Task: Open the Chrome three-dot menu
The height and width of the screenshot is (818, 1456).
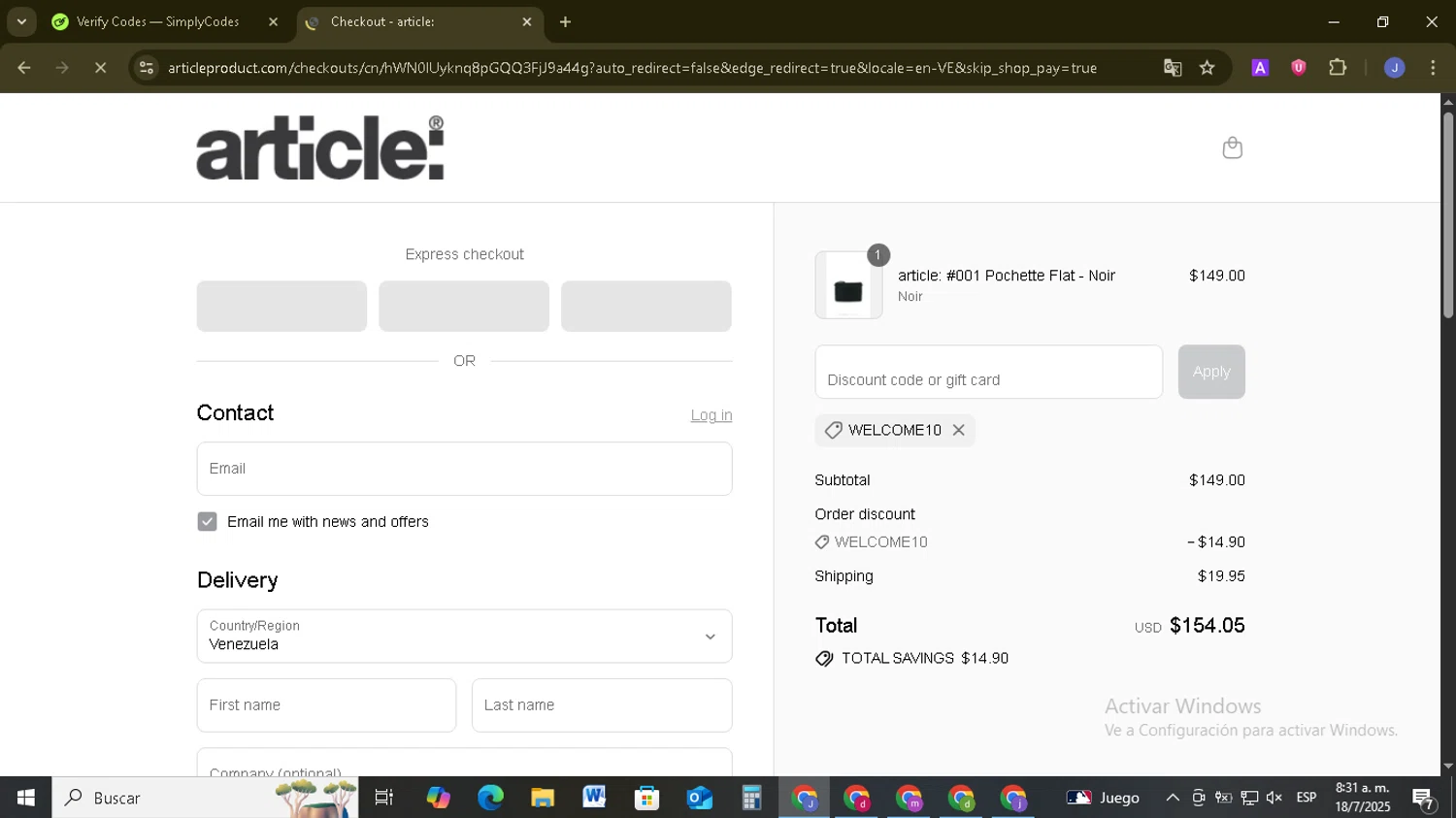Action: click(x=1433, y=68)
